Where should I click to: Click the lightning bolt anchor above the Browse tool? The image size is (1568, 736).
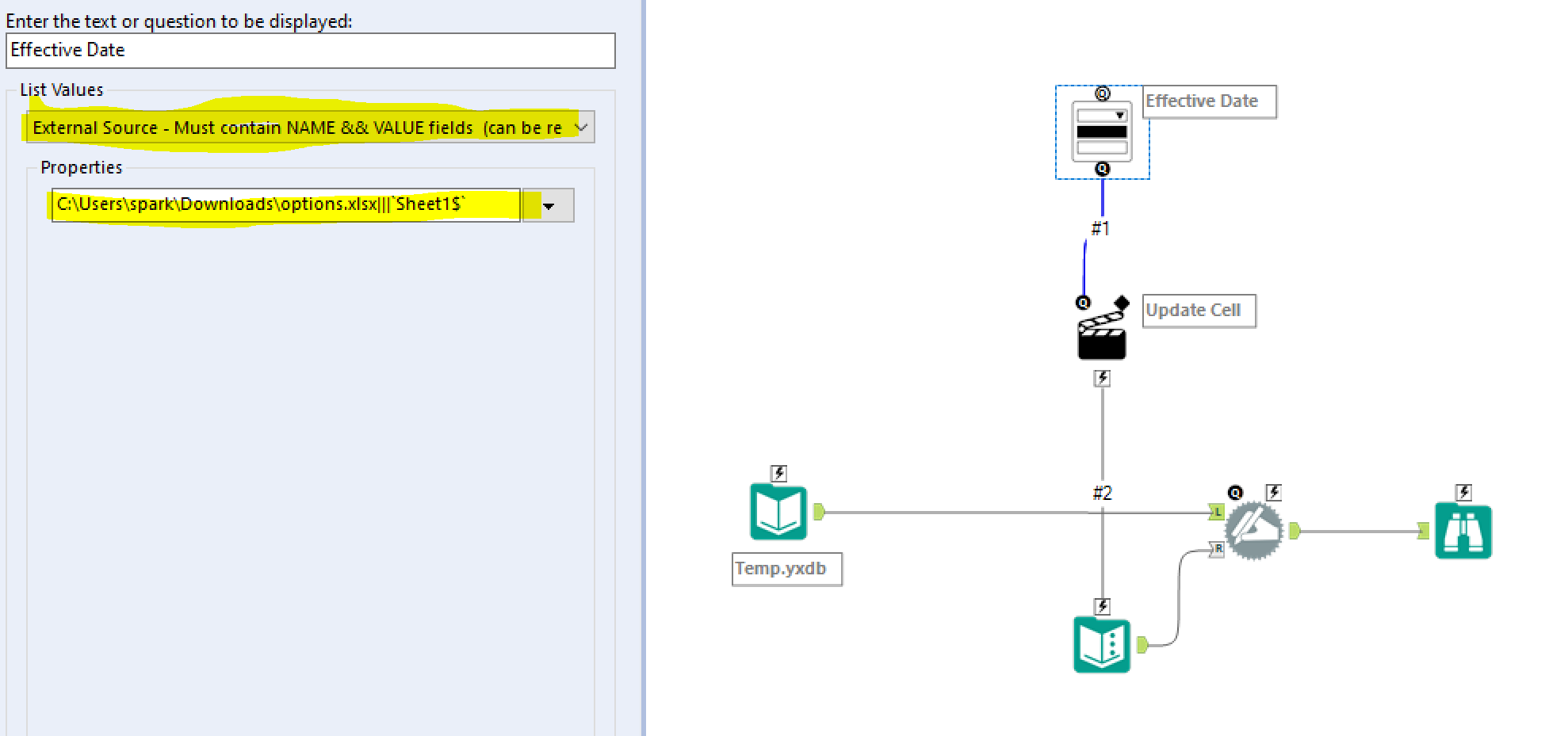pos(1463,491)
